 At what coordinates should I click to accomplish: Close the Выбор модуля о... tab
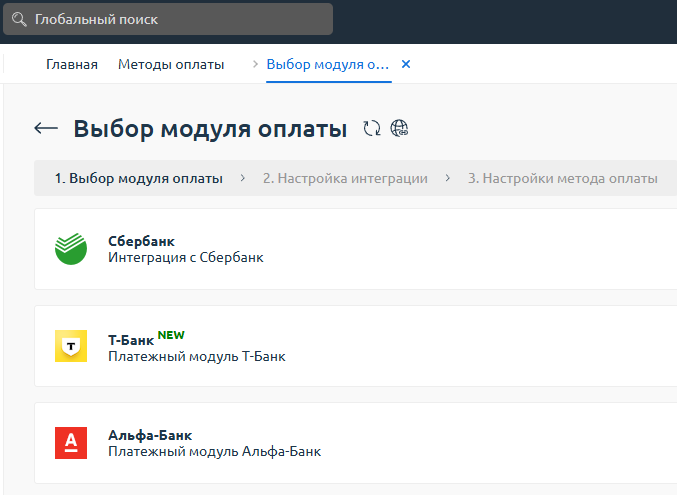click(x=406, y=64)
